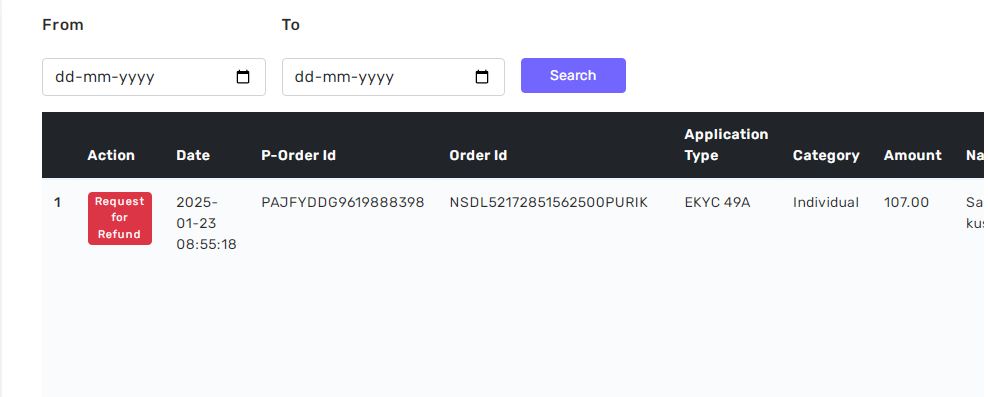Select Order Id NSDL5217285156250OPURIK cell
Screen dimensions: 988x397
pos(548,202)
